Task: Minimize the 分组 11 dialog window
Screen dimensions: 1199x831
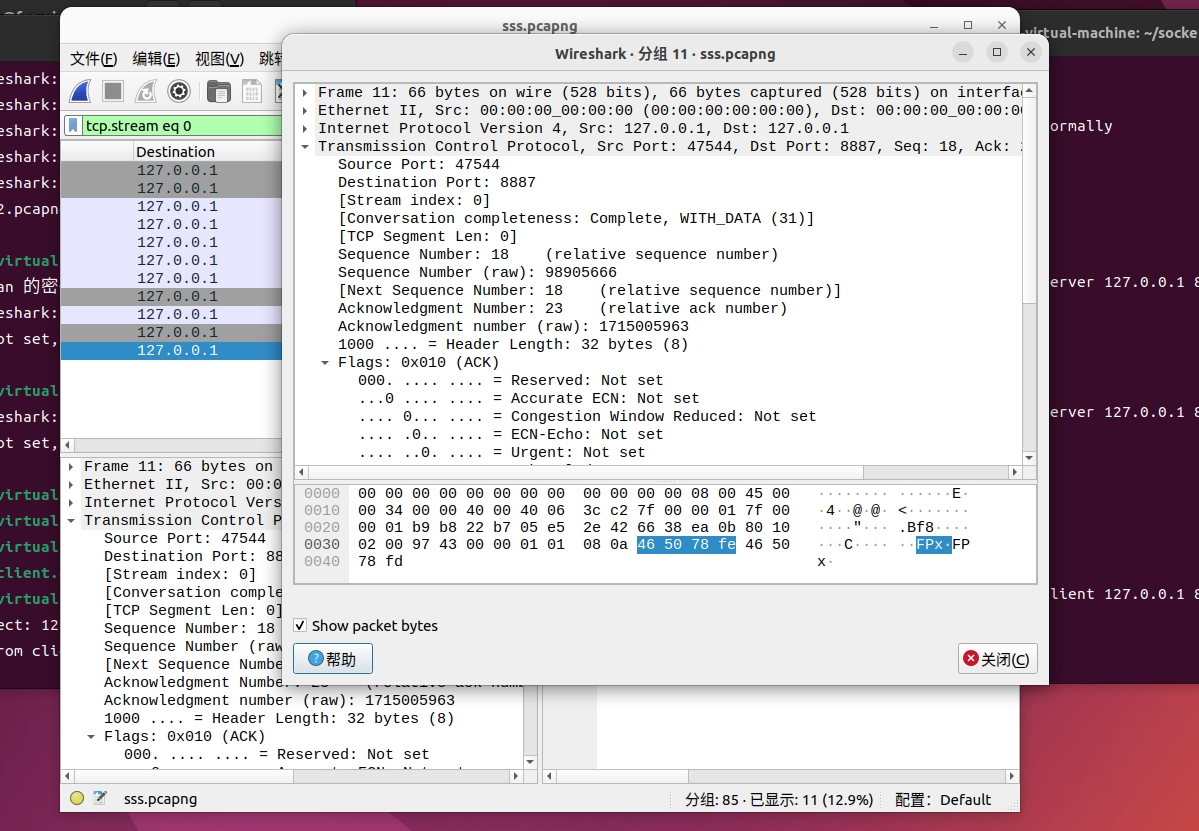Action: 963,53
